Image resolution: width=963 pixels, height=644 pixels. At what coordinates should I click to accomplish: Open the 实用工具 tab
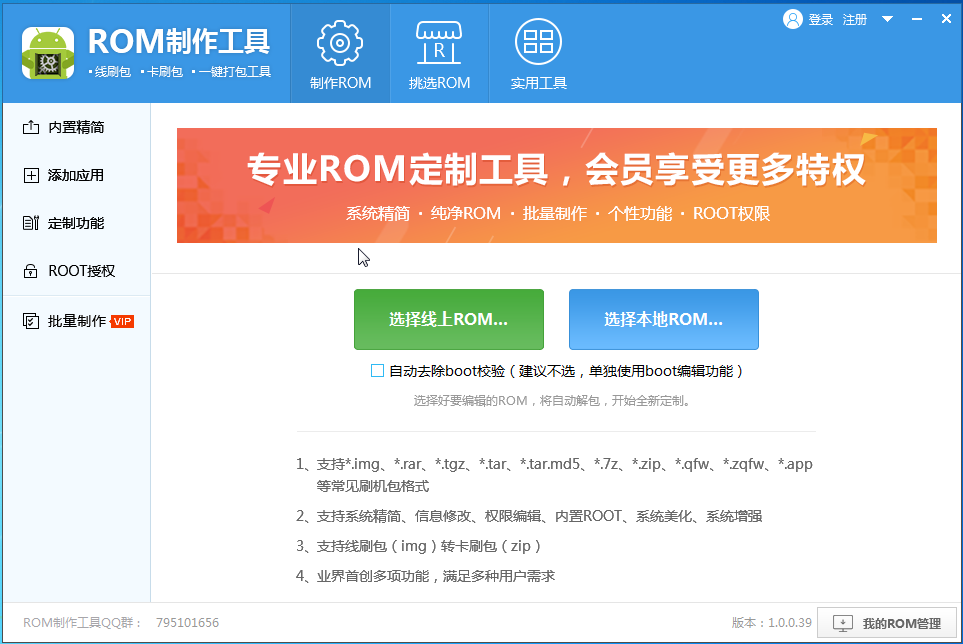point(539,54)
